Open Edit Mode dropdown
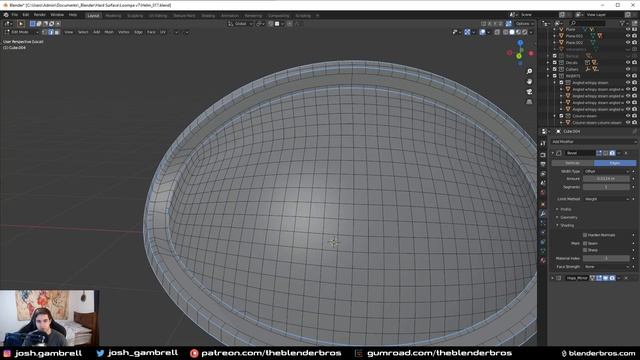640x360 pixels. (x=22, y=32)
